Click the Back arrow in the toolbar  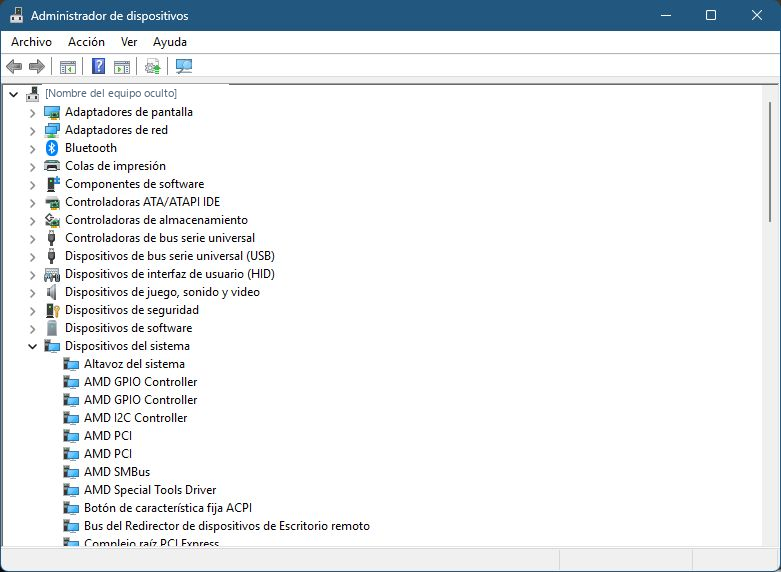pyautogui.click(x=14, y=66)
